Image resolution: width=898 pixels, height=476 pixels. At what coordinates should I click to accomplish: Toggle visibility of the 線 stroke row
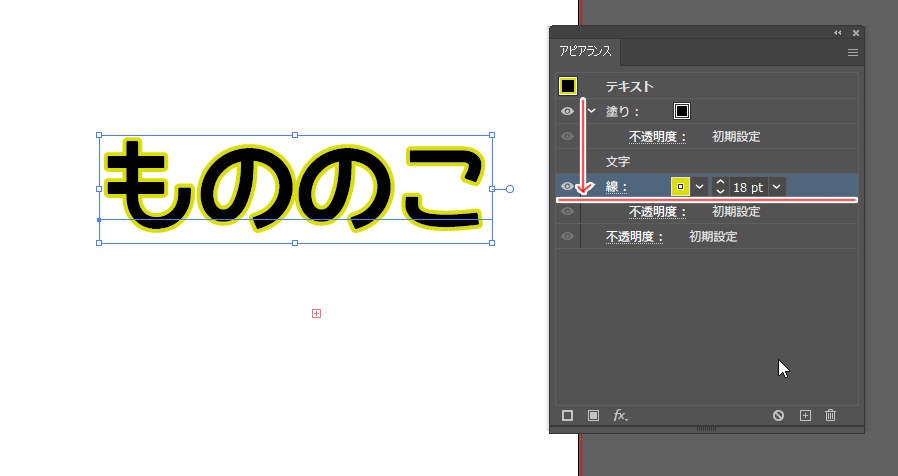[567, 187]
